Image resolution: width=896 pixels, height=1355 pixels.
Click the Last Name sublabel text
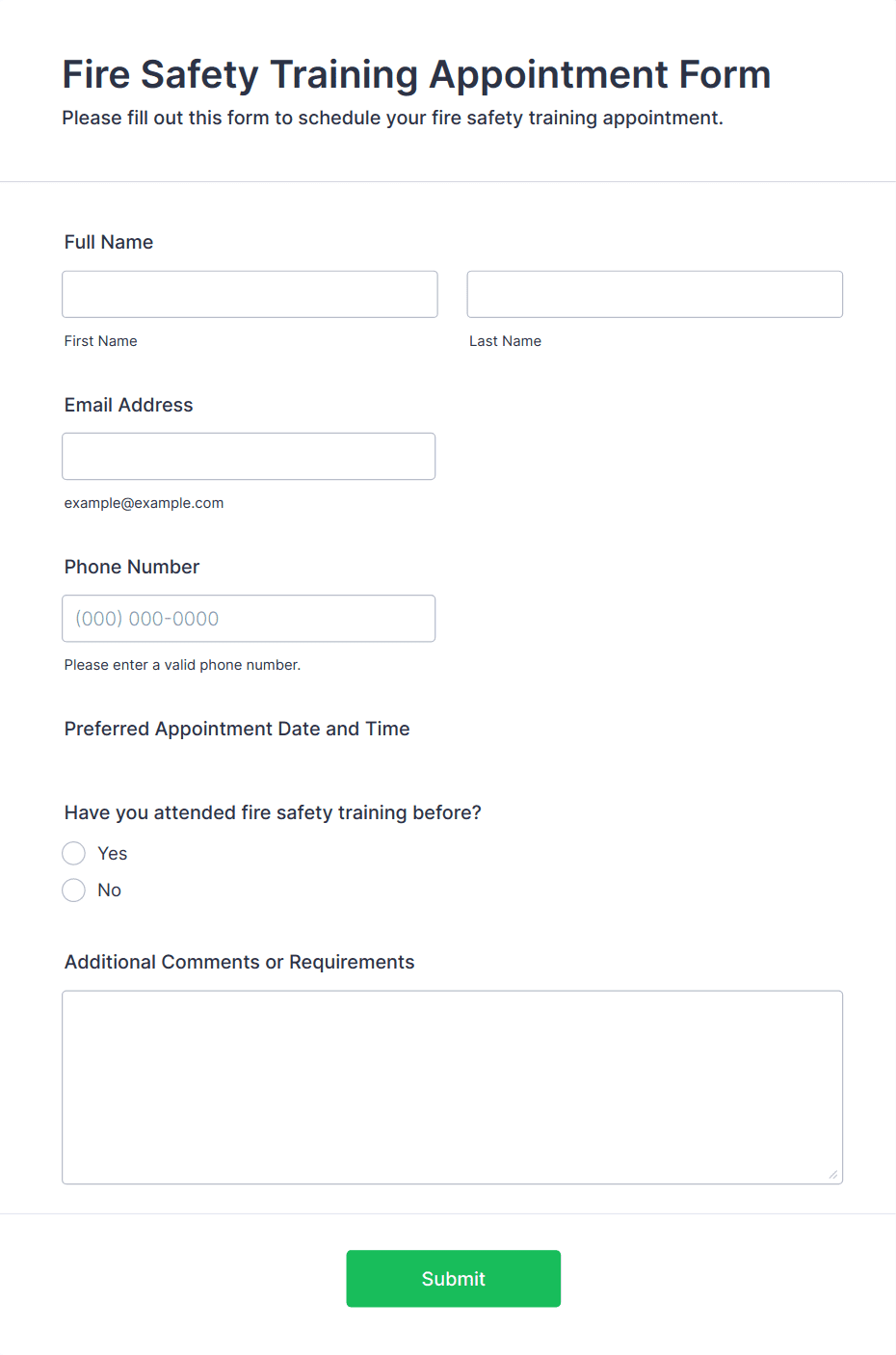coord(506,341)
